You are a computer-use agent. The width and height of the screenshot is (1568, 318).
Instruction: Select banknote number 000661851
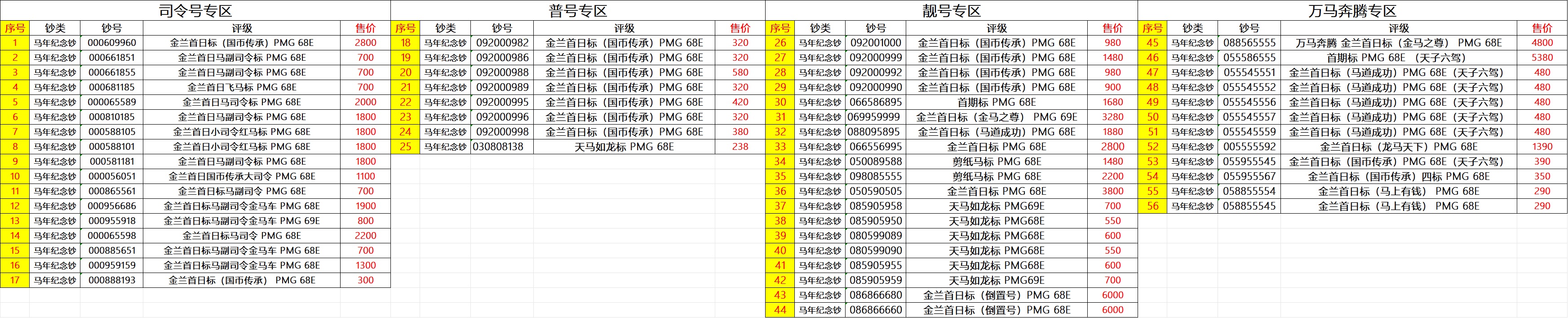111,58
